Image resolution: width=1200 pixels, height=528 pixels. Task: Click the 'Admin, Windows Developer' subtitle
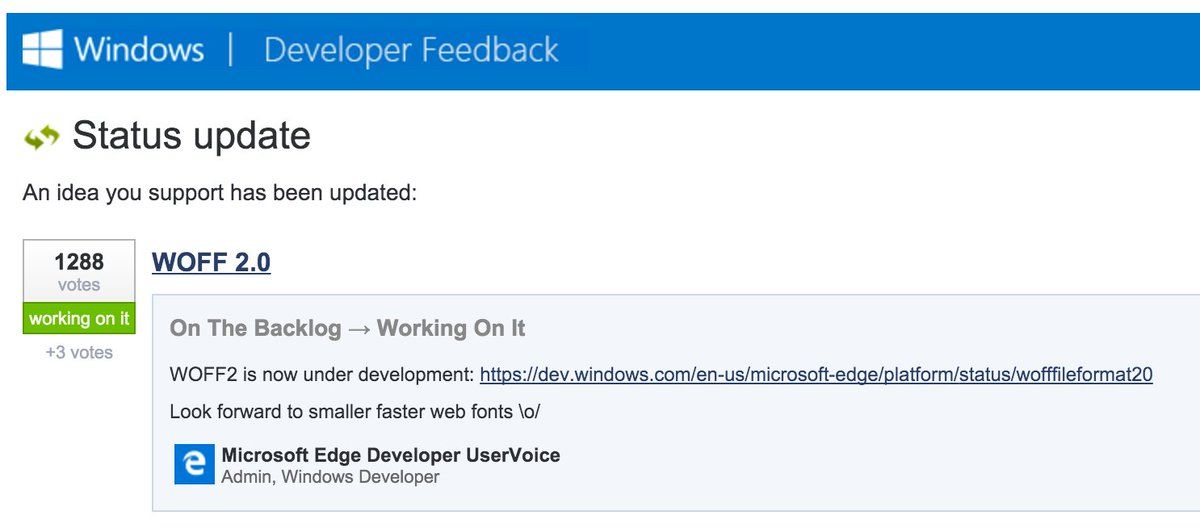click(330, 477)
